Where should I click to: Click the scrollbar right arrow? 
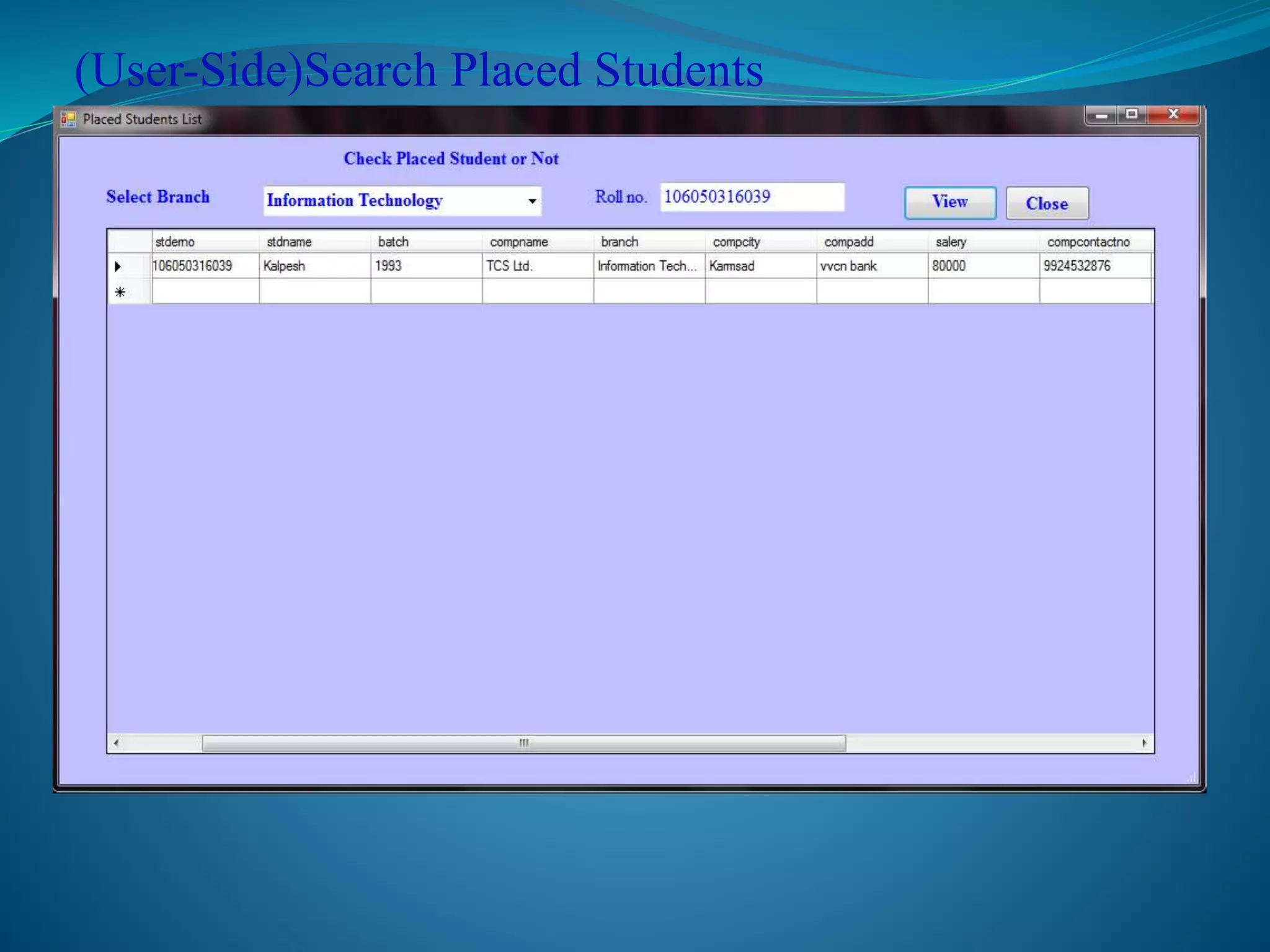click(x=1145, y=743)
